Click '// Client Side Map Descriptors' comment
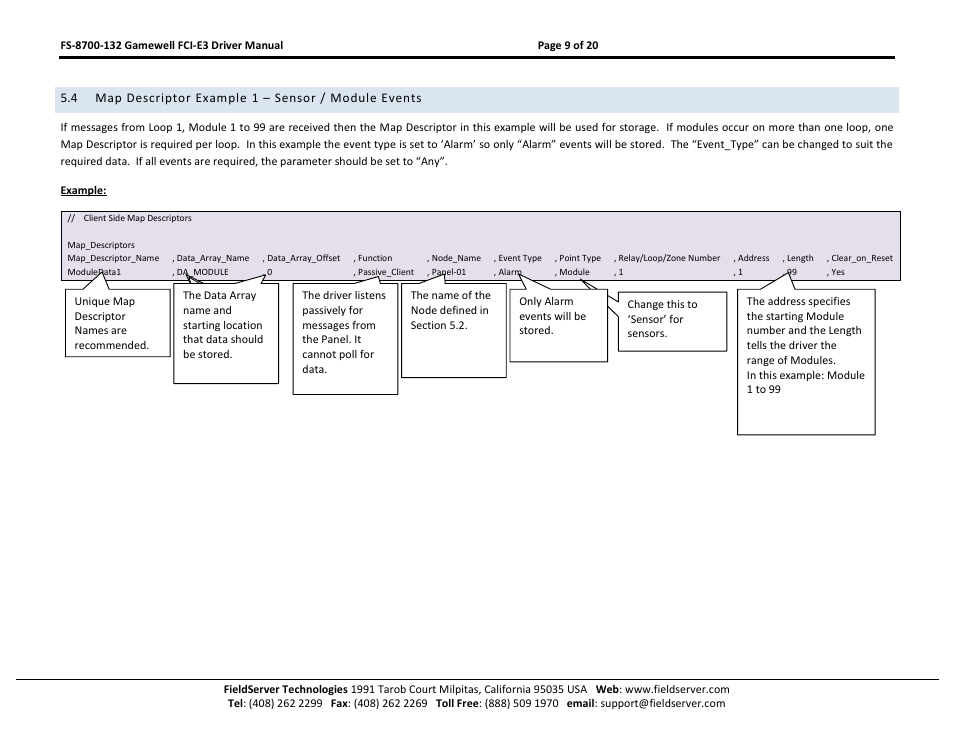This screenshot has height=738, width=954. point(130,218)
